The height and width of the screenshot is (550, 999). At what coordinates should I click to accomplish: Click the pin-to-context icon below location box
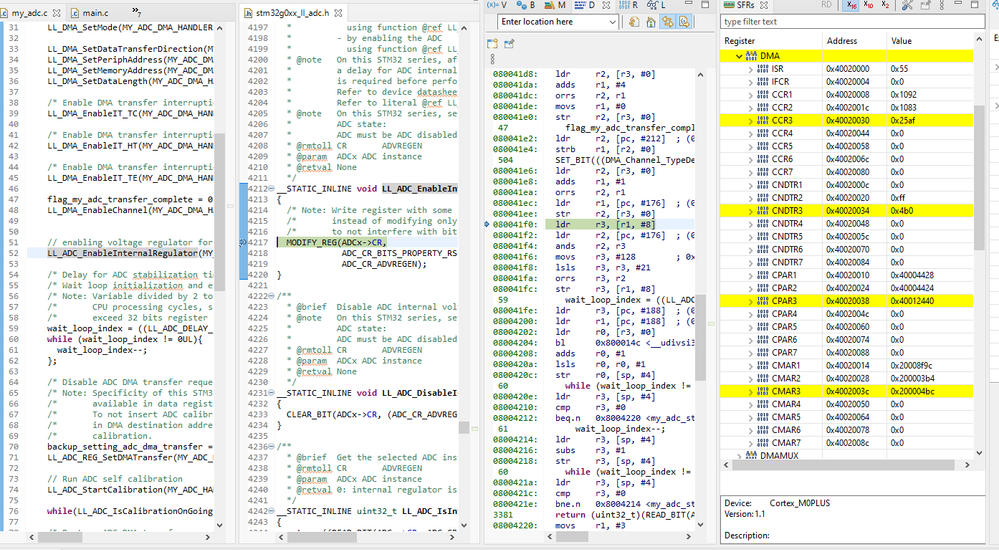[x=509, y=44]
